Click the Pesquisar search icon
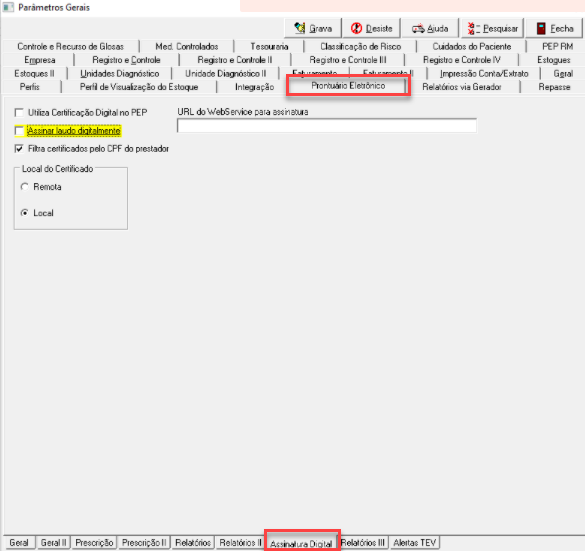585x551 pixels. click(x=473, y=28)
